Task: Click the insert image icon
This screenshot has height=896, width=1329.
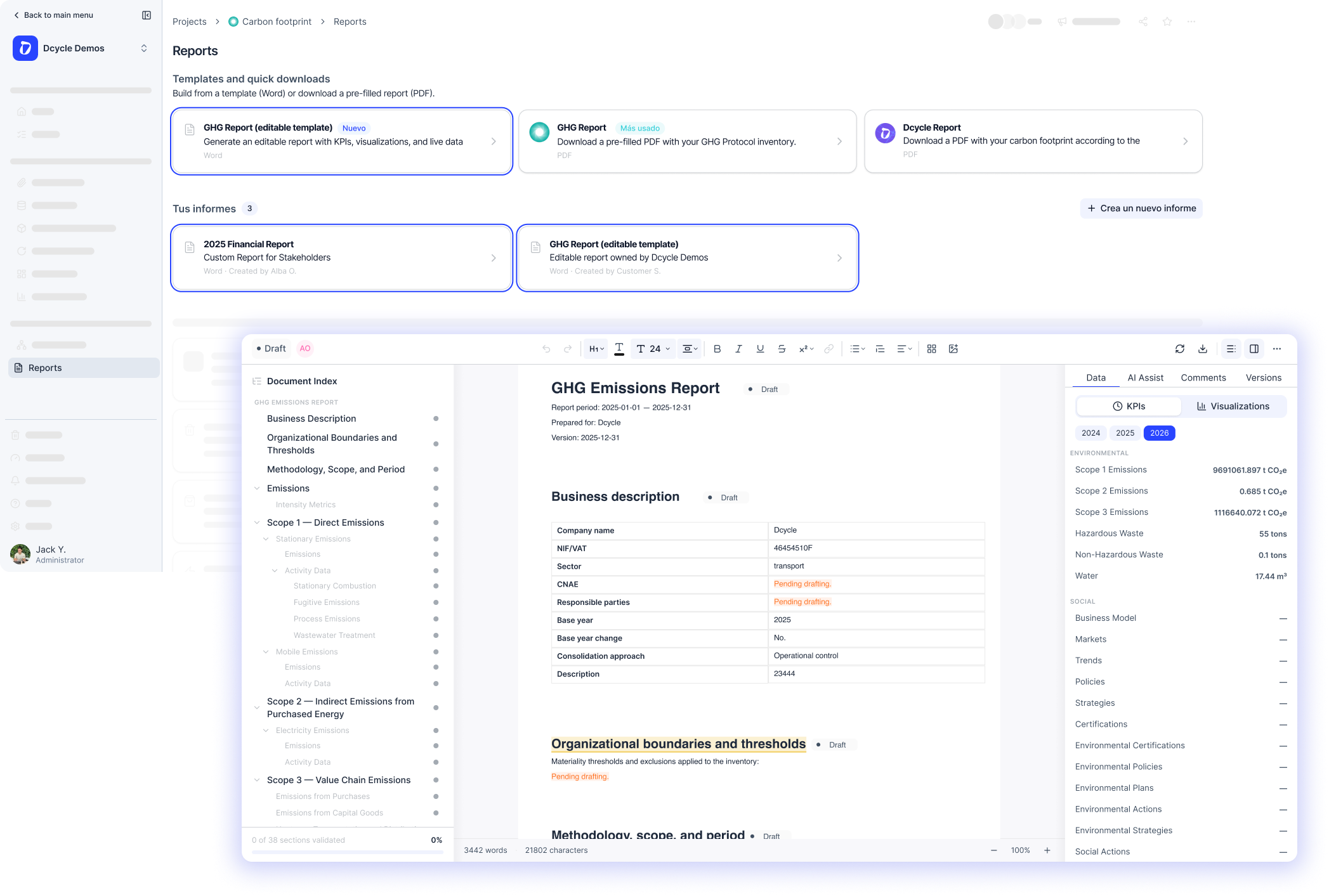Action: [x=953, y=349]
